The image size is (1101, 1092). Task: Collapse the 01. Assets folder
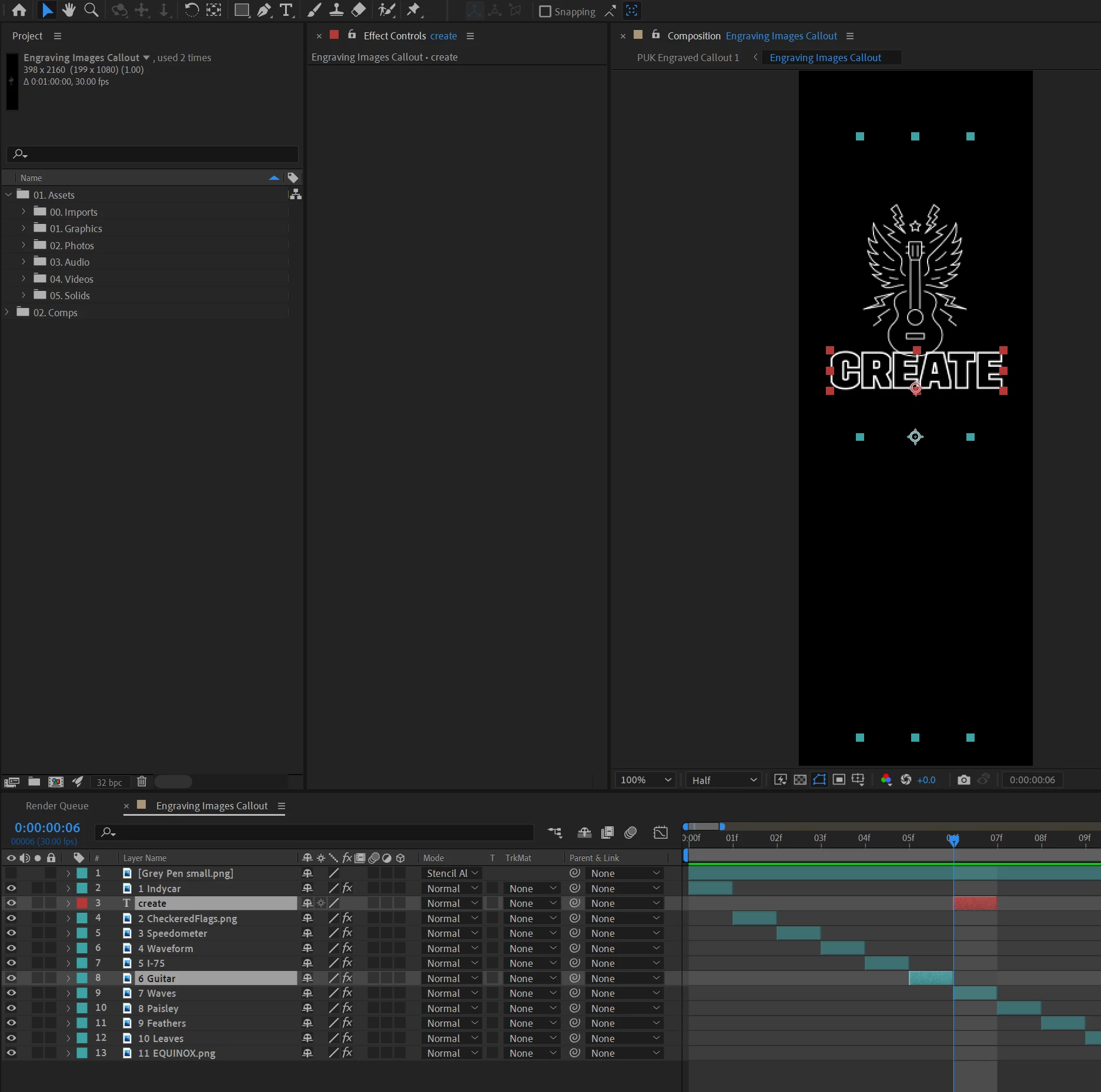[x=8, y=195]
